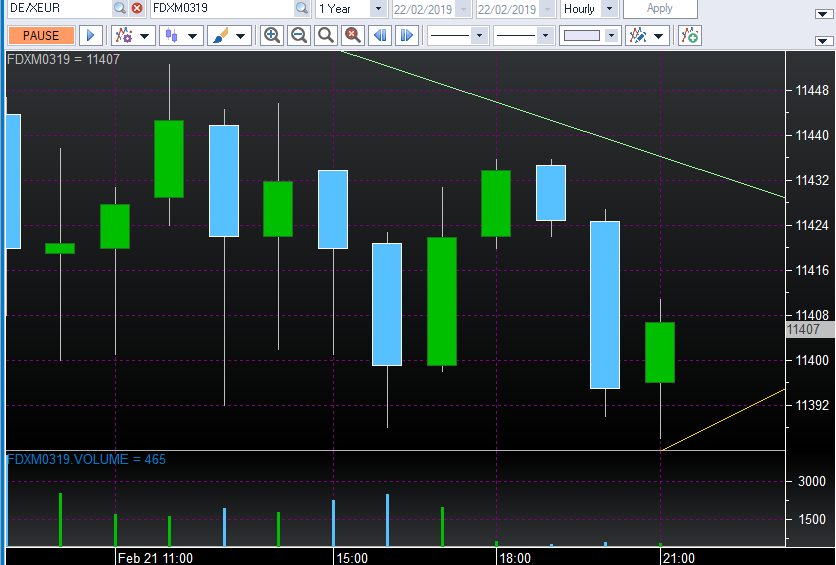Clear the DE/XEUR exchange field
The width and height of the screenshot is (836, 565).
coord(137,9)
